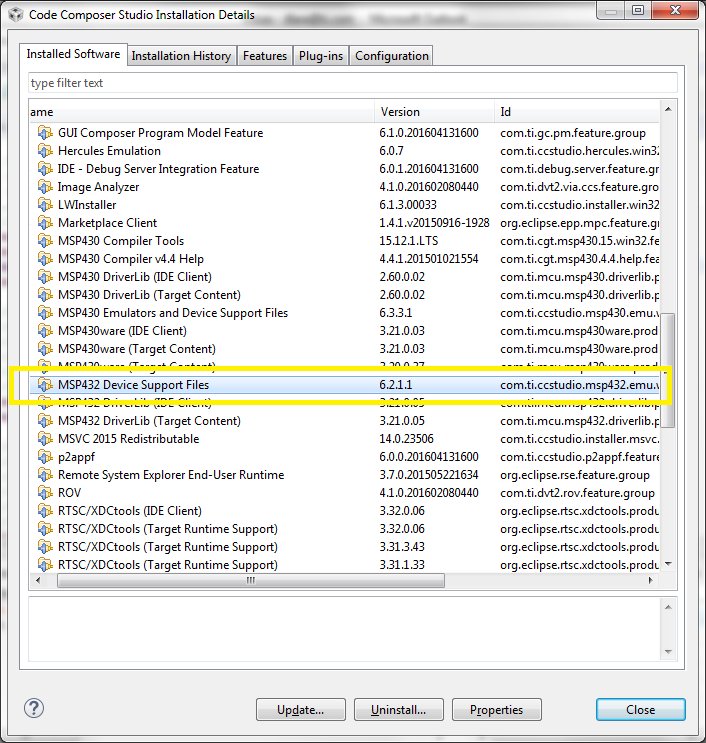Click the details pane scroll up arrow
706x743 pixels.
click(668, 607)
